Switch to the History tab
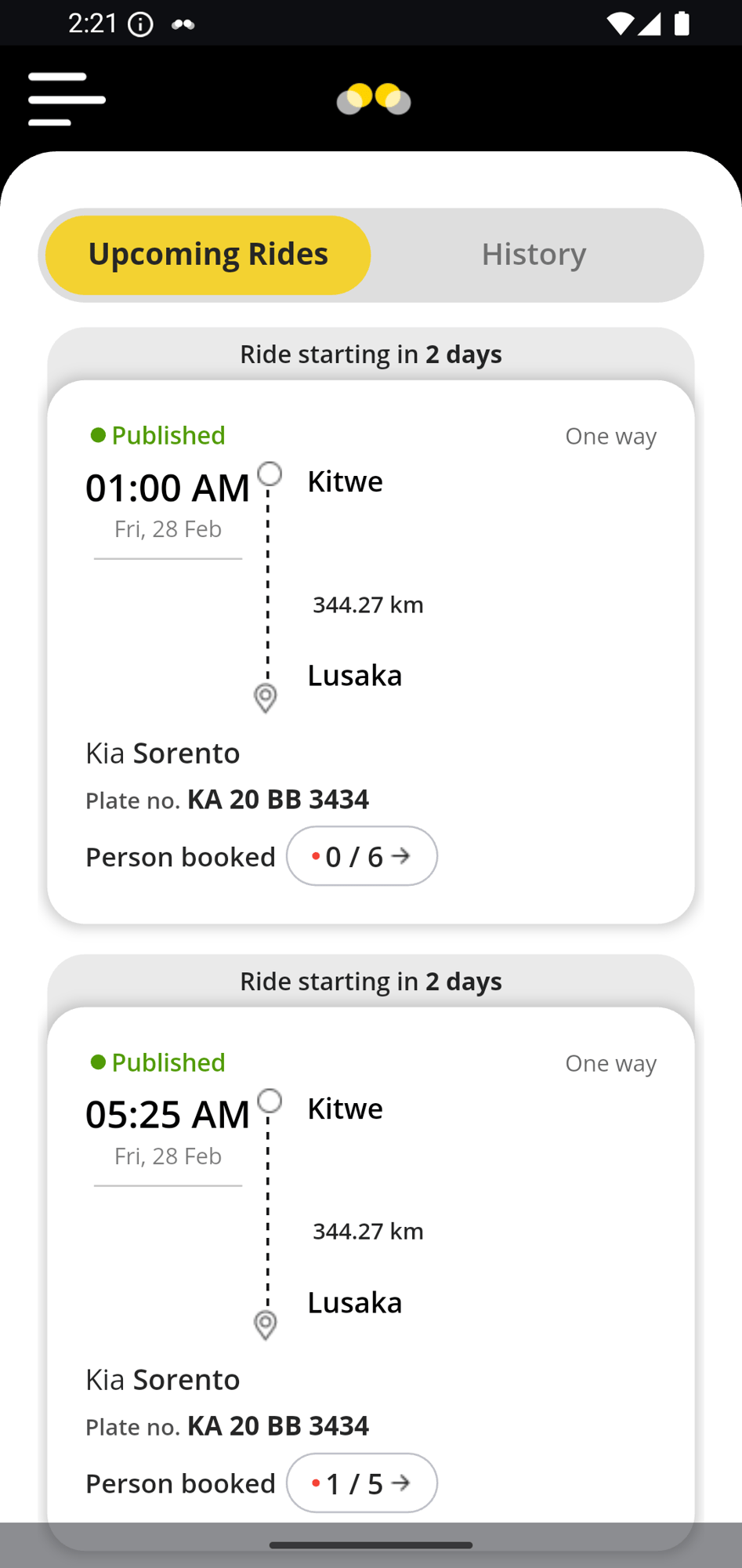 point(534,255)
